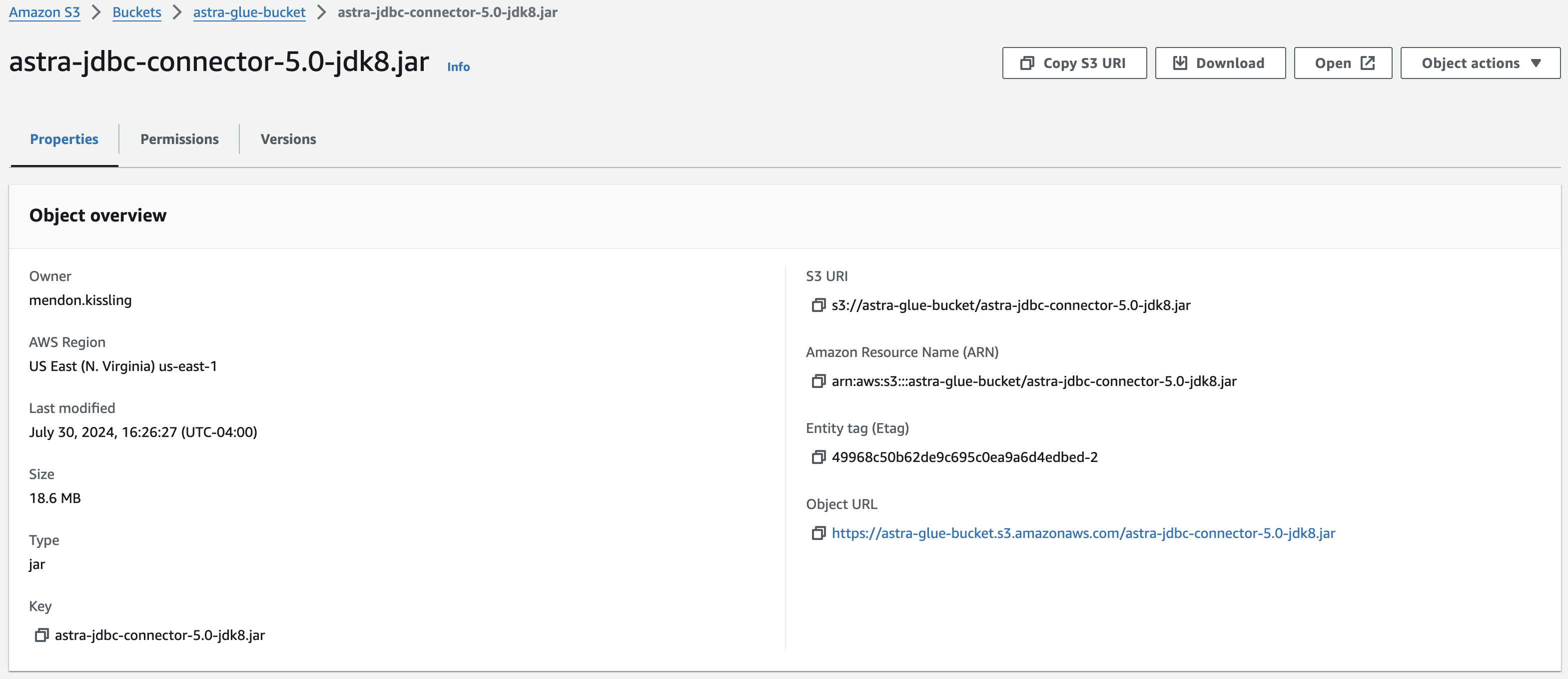Click the Amazon S3 breadcrumb link
The width and height of the screenshot is (1568, 679).
44,11
